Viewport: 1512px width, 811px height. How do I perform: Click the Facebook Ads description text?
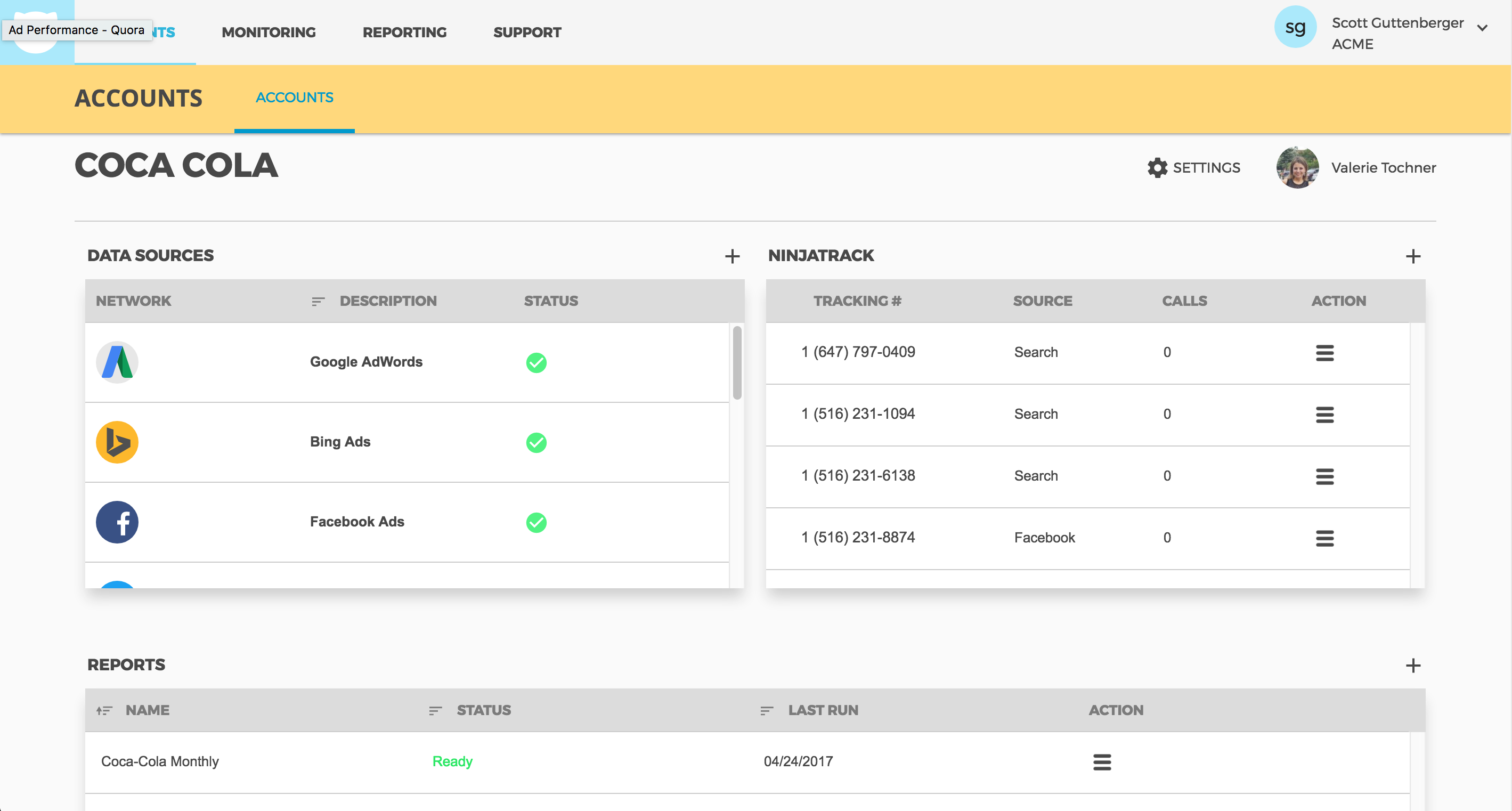click(357, 522)
